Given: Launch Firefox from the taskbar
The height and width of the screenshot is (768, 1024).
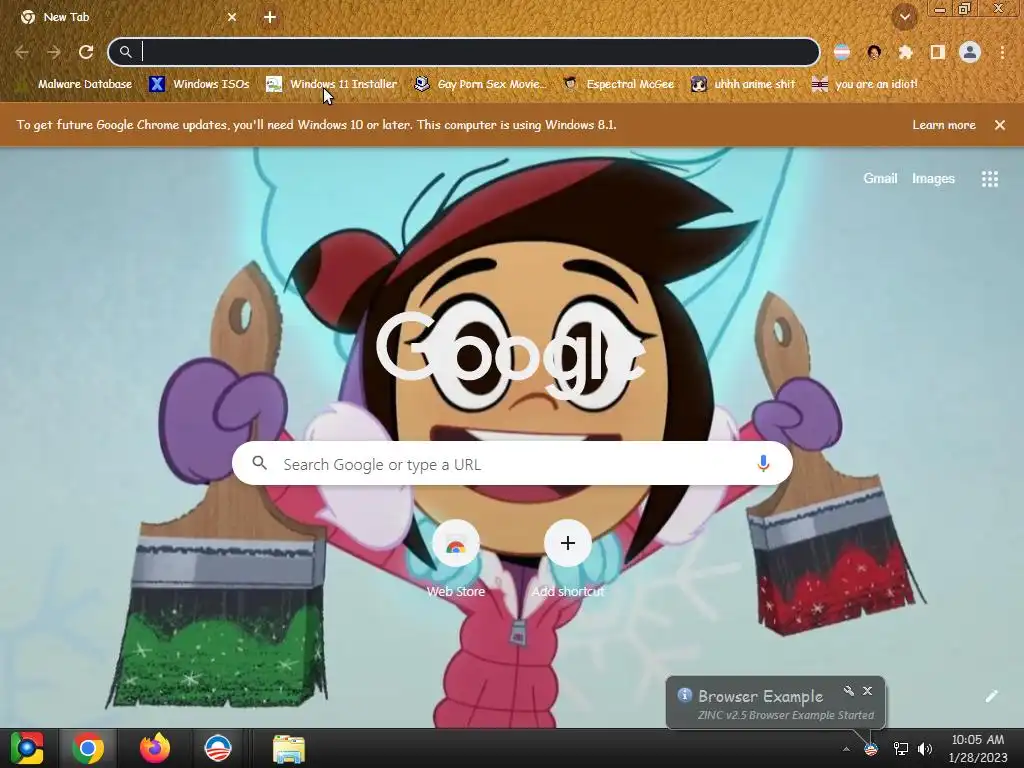Looking at the screenshot, I should point(155,748).
